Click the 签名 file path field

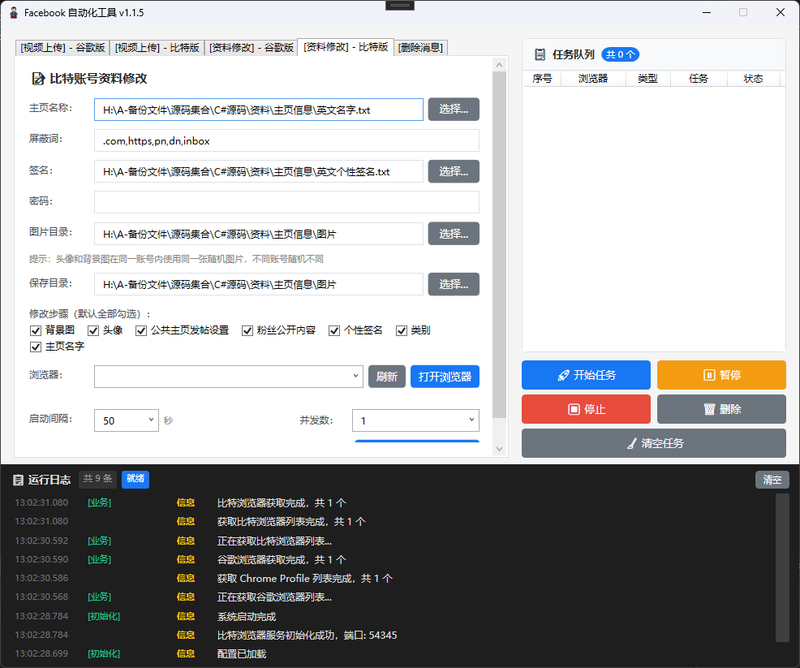259,171
